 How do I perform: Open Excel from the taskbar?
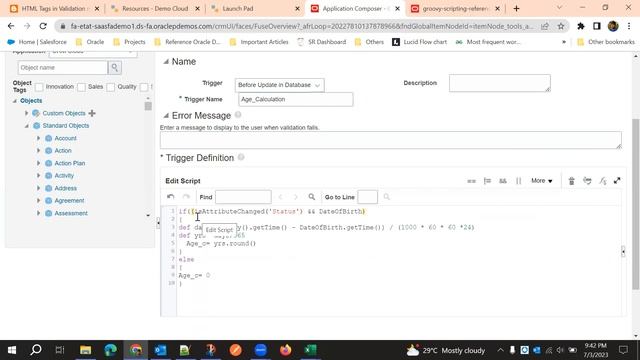tap(310, 350)
